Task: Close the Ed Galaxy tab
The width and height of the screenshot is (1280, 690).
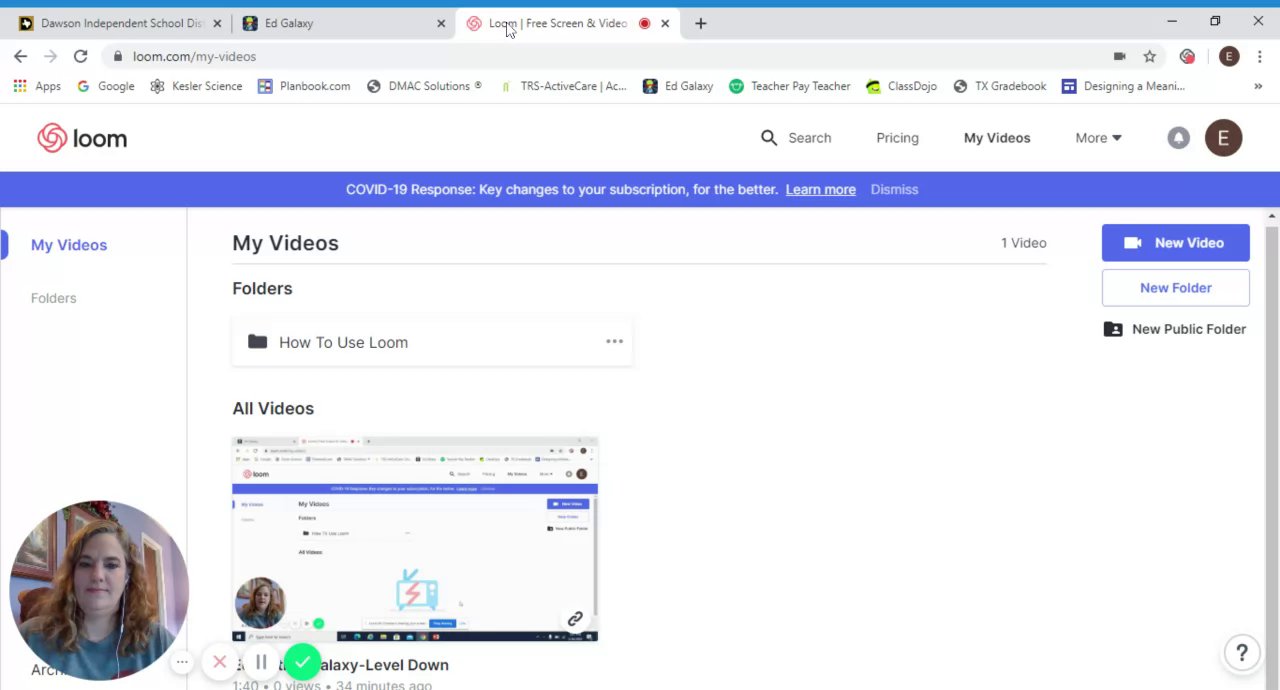Action: pos(441,23)
